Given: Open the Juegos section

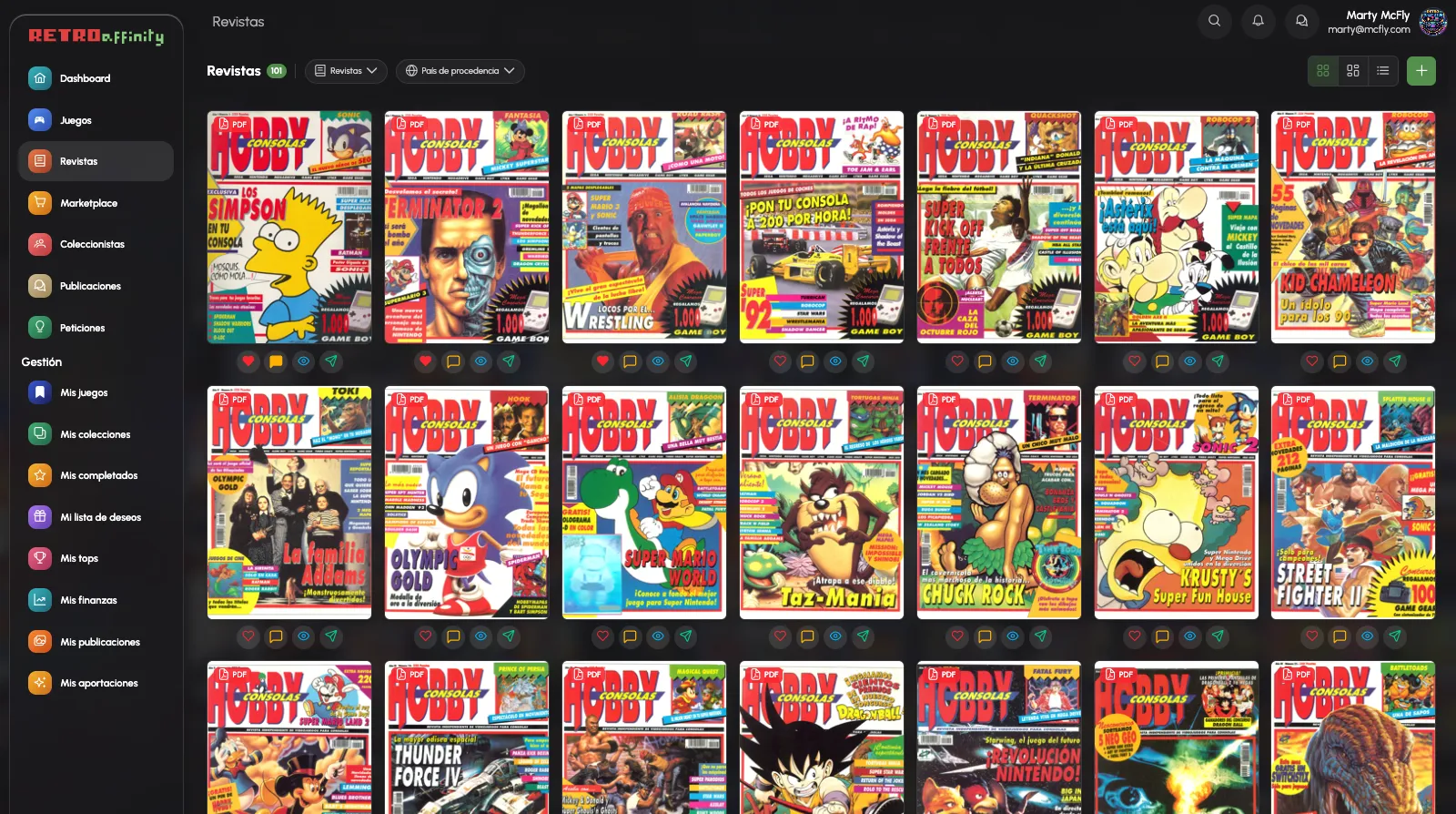Looking at the screenshot, I should click(96, 120).
